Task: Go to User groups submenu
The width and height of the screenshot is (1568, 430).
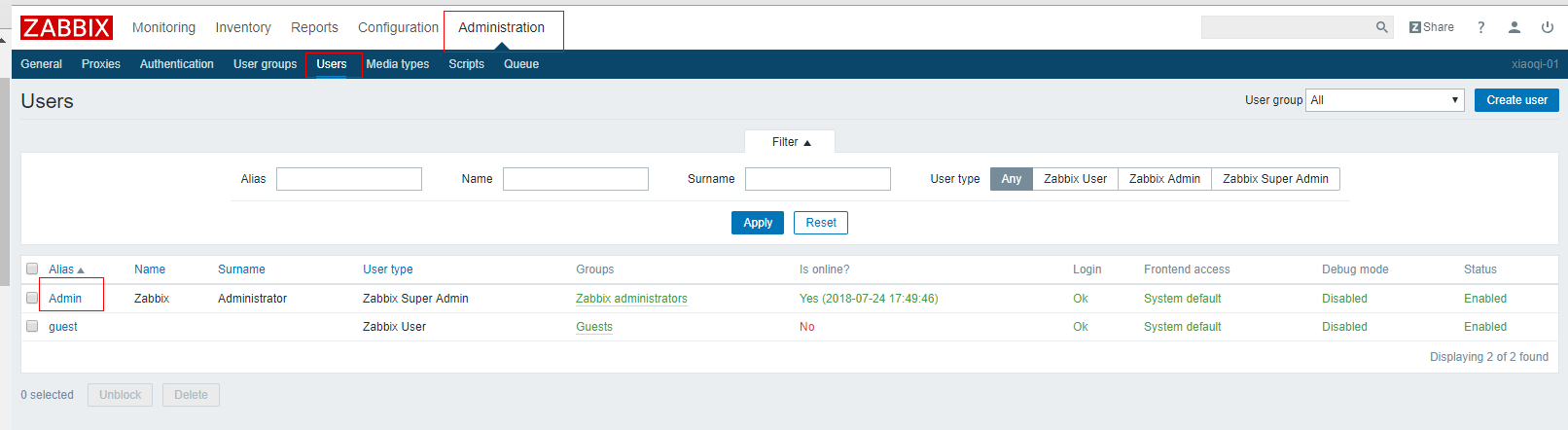Action: [x=265, y=64]
